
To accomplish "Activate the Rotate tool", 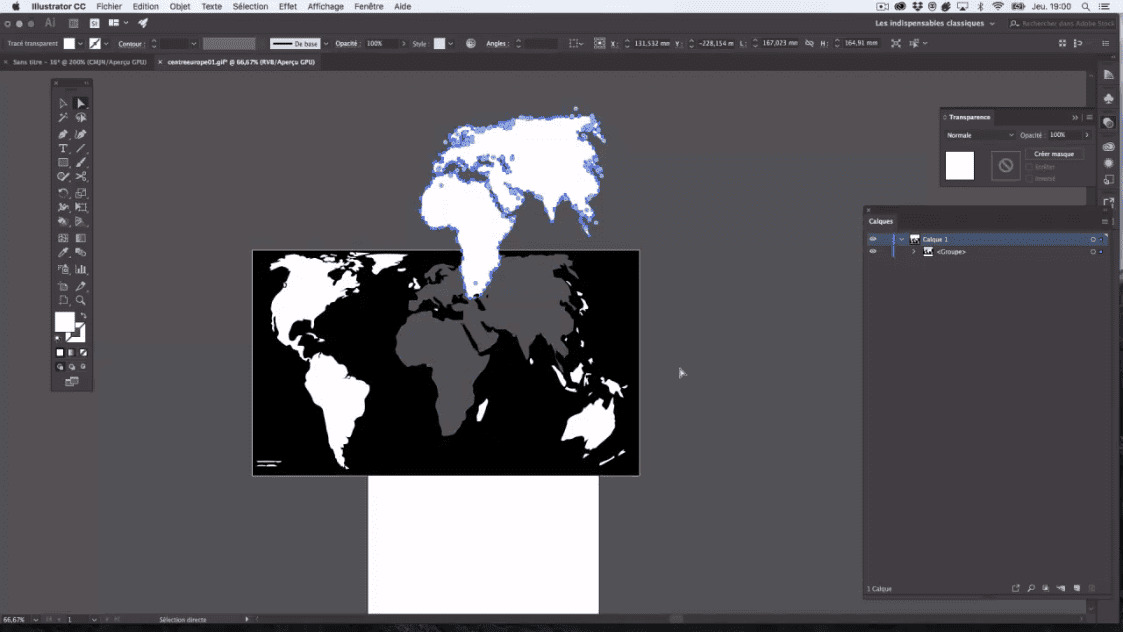I will 62,192.
